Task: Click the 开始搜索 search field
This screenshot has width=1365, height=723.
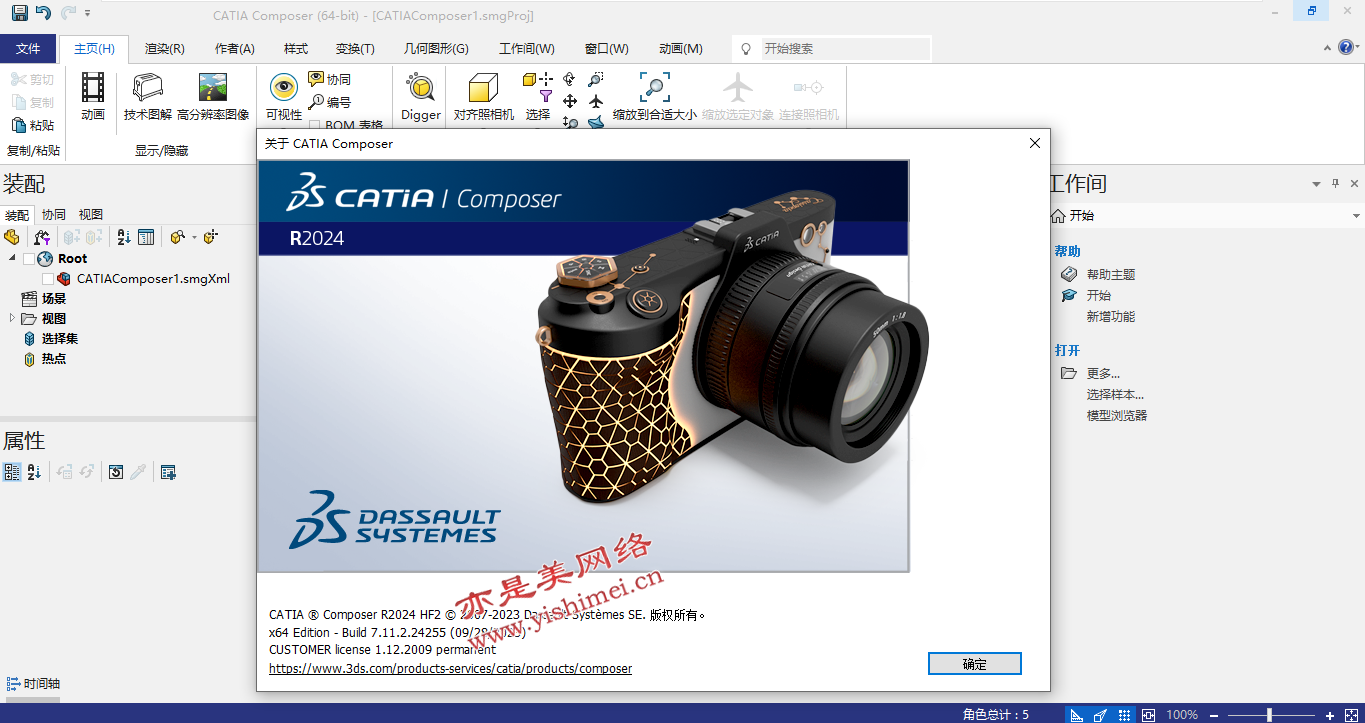Action: click(846, 48)
